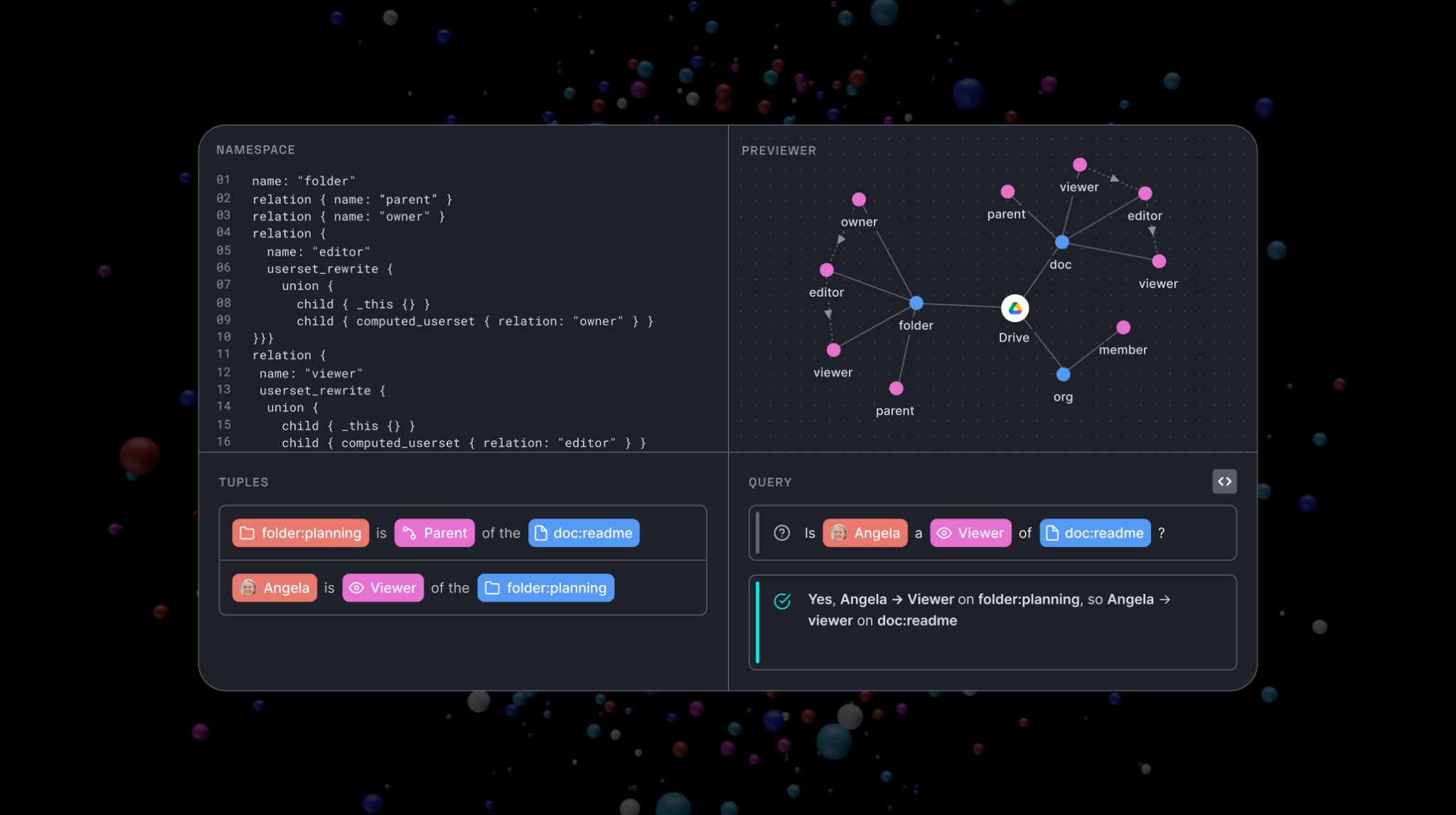Click the green check result icon
The height and width of the screenshot is (815, 1456).
pyautogui.click(x=782, y=601)
